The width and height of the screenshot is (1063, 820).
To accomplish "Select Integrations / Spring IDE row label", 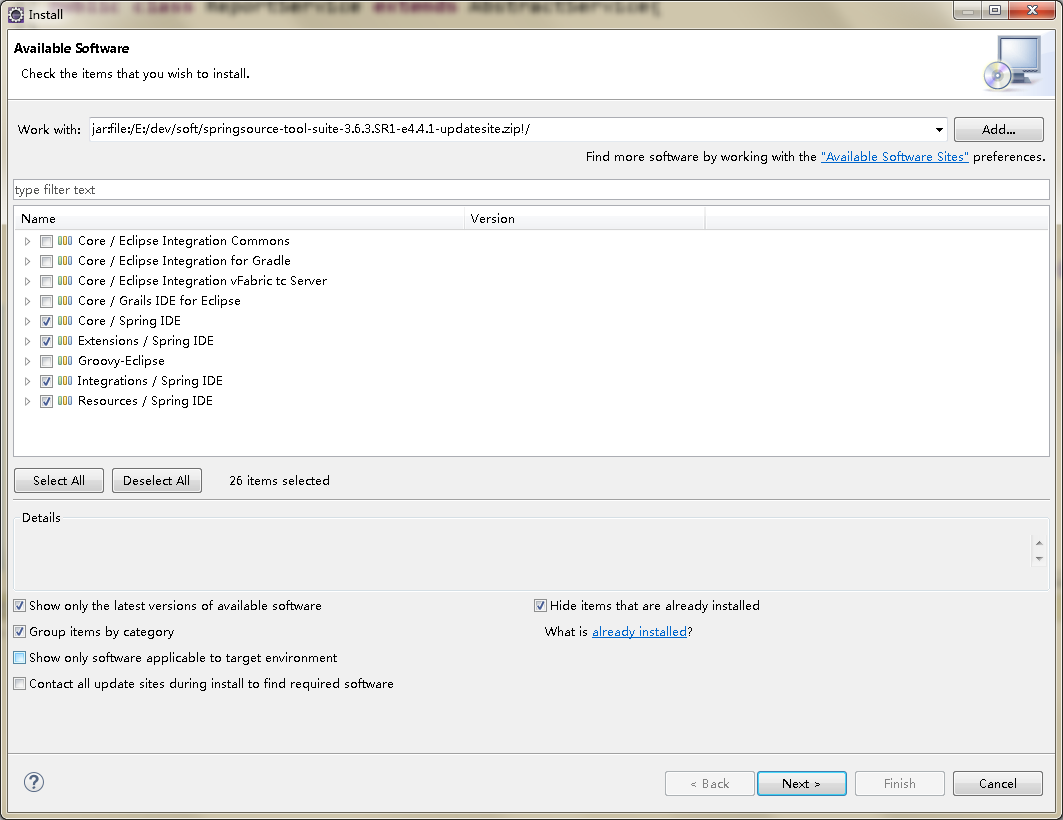I will 150,381.
